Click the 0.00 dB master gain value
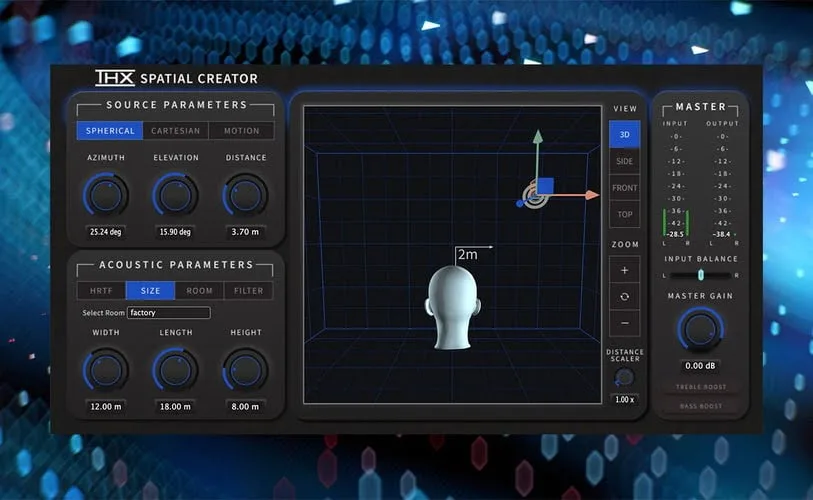Image resolution: width=813 pixels, height=500 pixels. pos(700,366)
